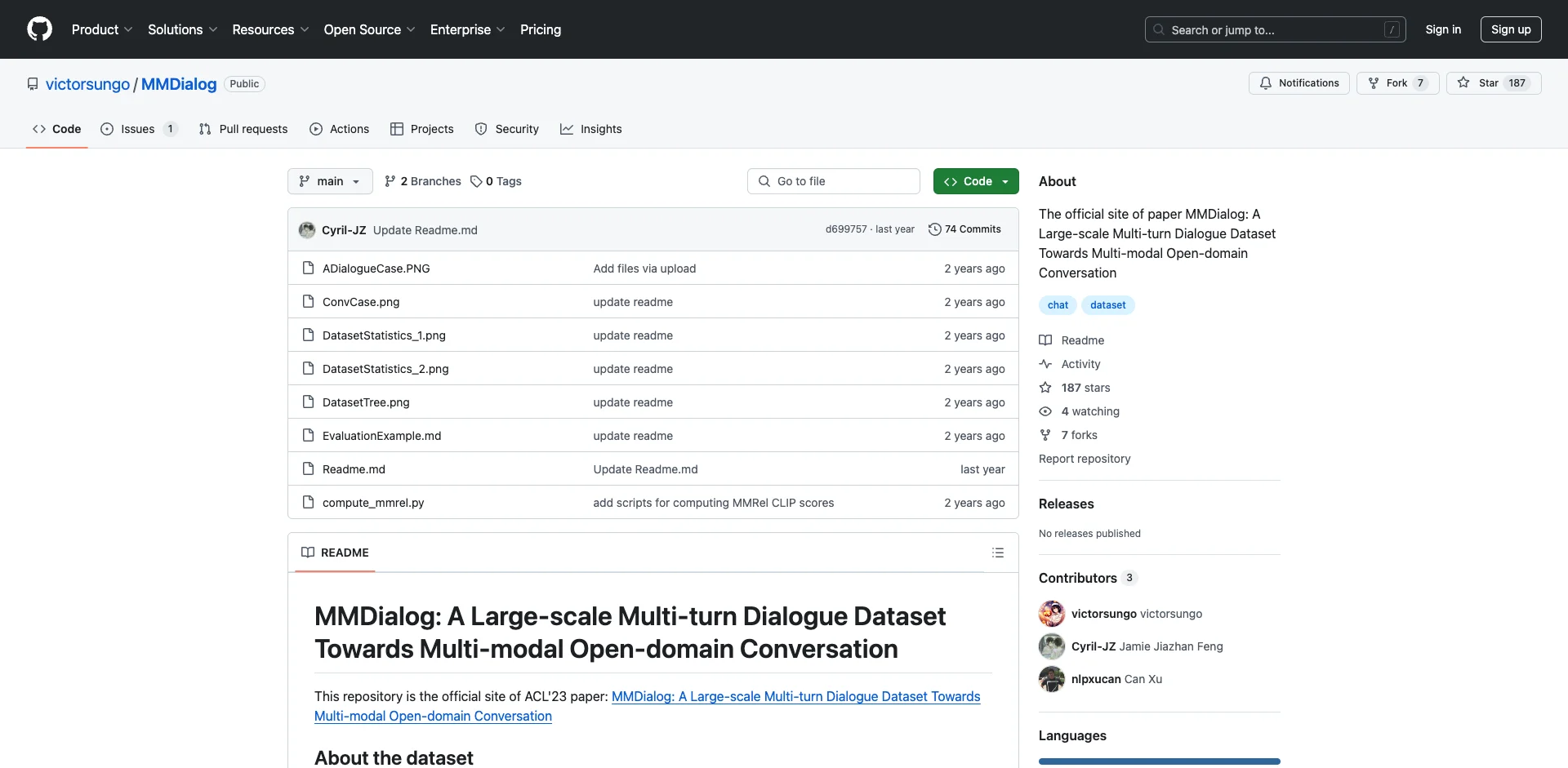Click the Go to file search box
This screenshot has height=768, width=1568.
tap(834, 181)
